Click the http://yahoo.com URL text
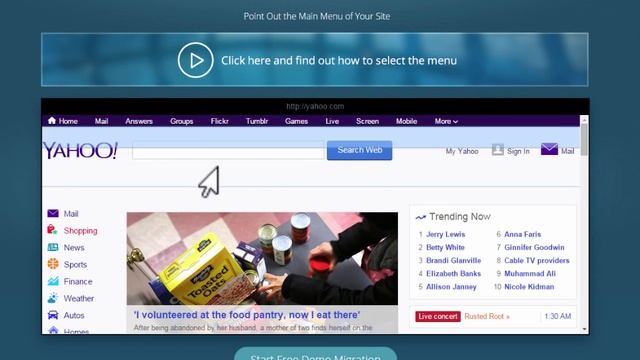Screen dimensions: 640x360 point(315,106)
